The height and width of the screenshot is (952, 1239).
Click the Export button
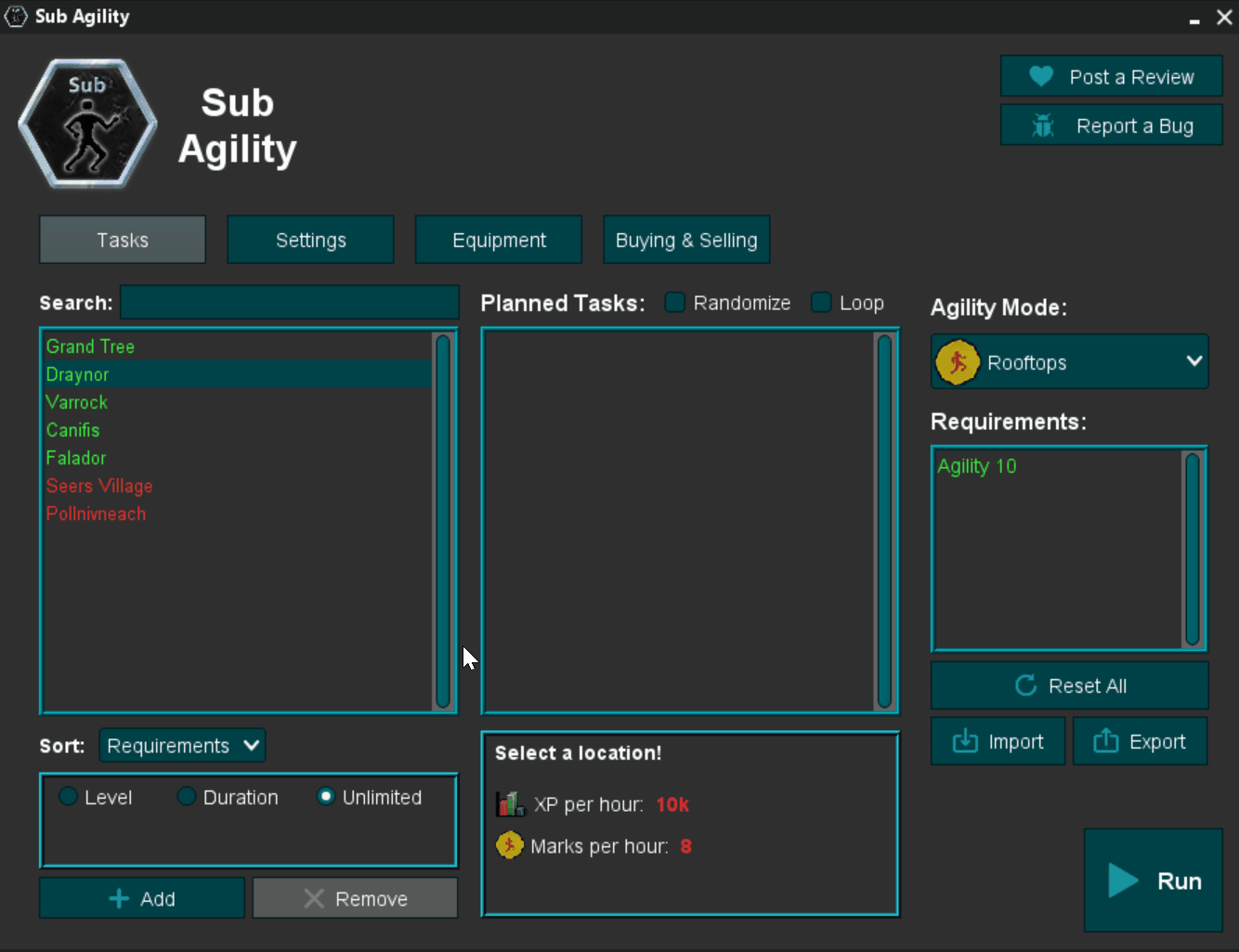[1140, 741]
